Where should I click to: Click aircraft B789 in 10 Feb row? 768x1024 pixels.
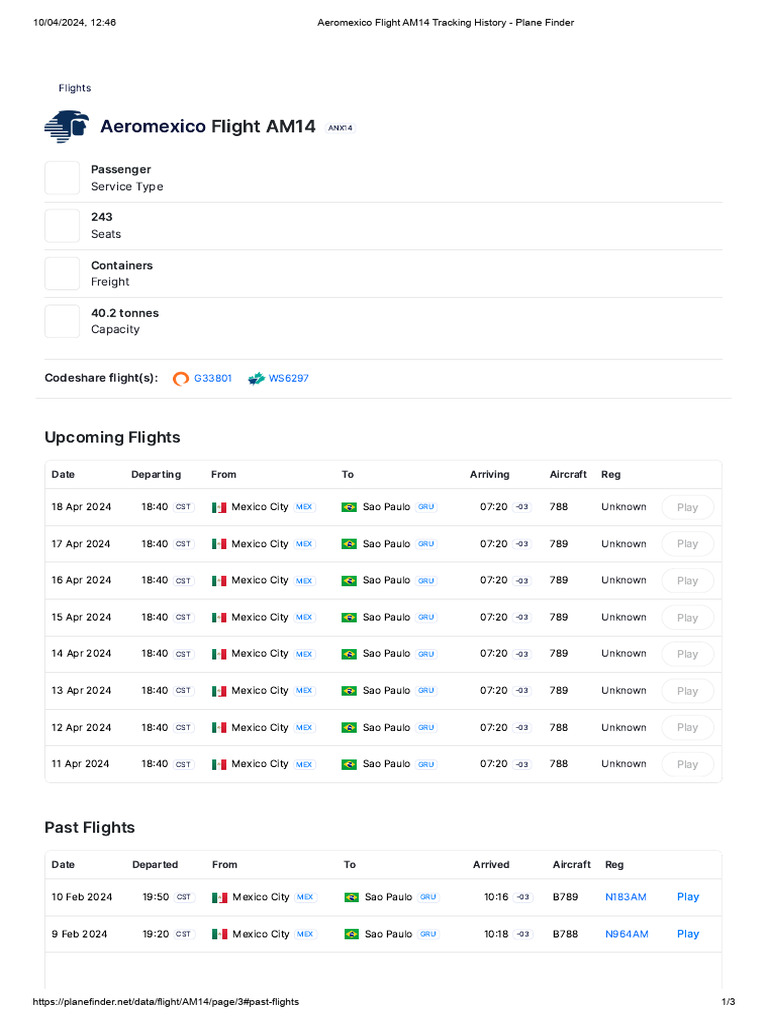click(566, 897)
